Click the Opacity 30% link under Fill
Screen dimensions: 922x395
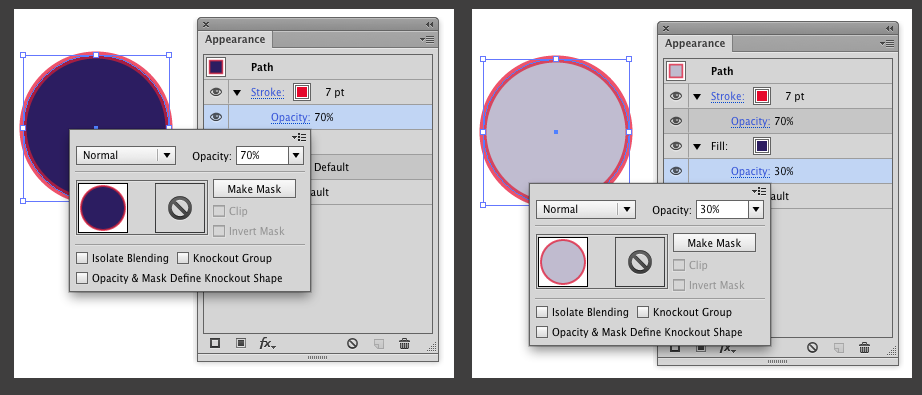pyautogui.click(x=750, y=172)
